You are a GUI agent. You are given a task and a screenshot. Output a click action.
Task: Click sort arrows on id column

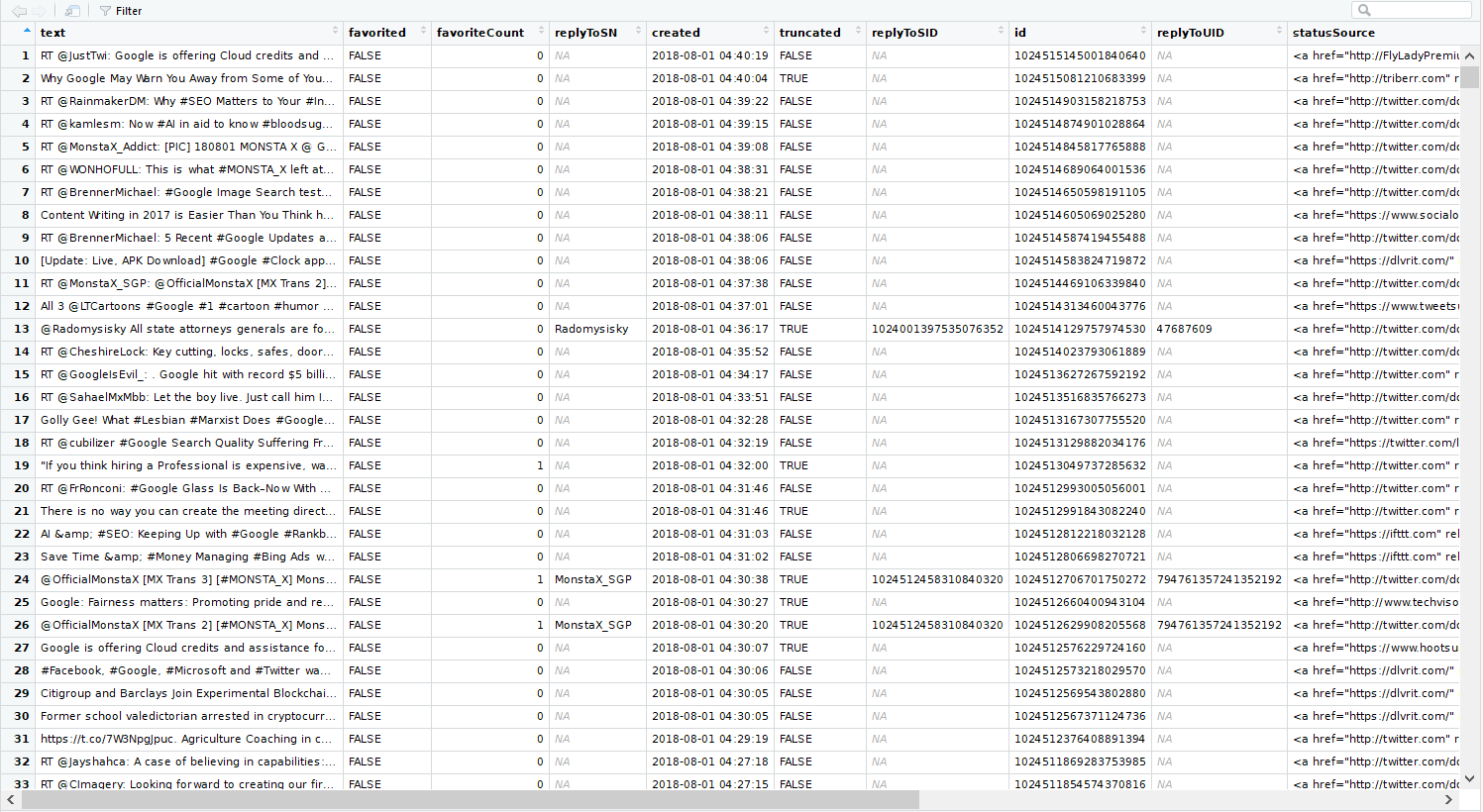pyautogui.click(x=1143, y=32)
